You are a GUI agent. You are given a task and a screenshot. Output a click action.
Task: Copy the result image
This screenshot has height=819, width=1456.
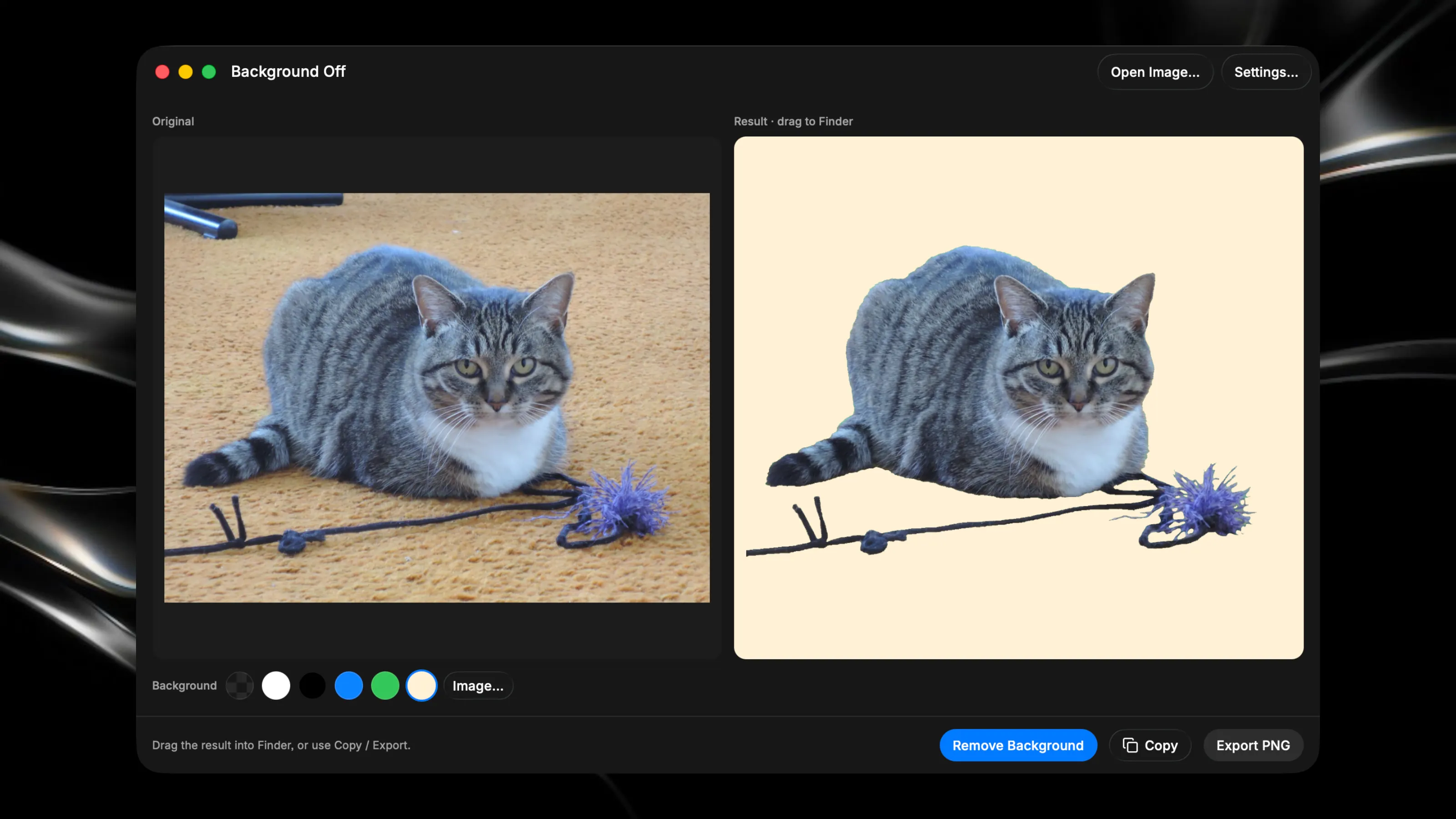1150,745
